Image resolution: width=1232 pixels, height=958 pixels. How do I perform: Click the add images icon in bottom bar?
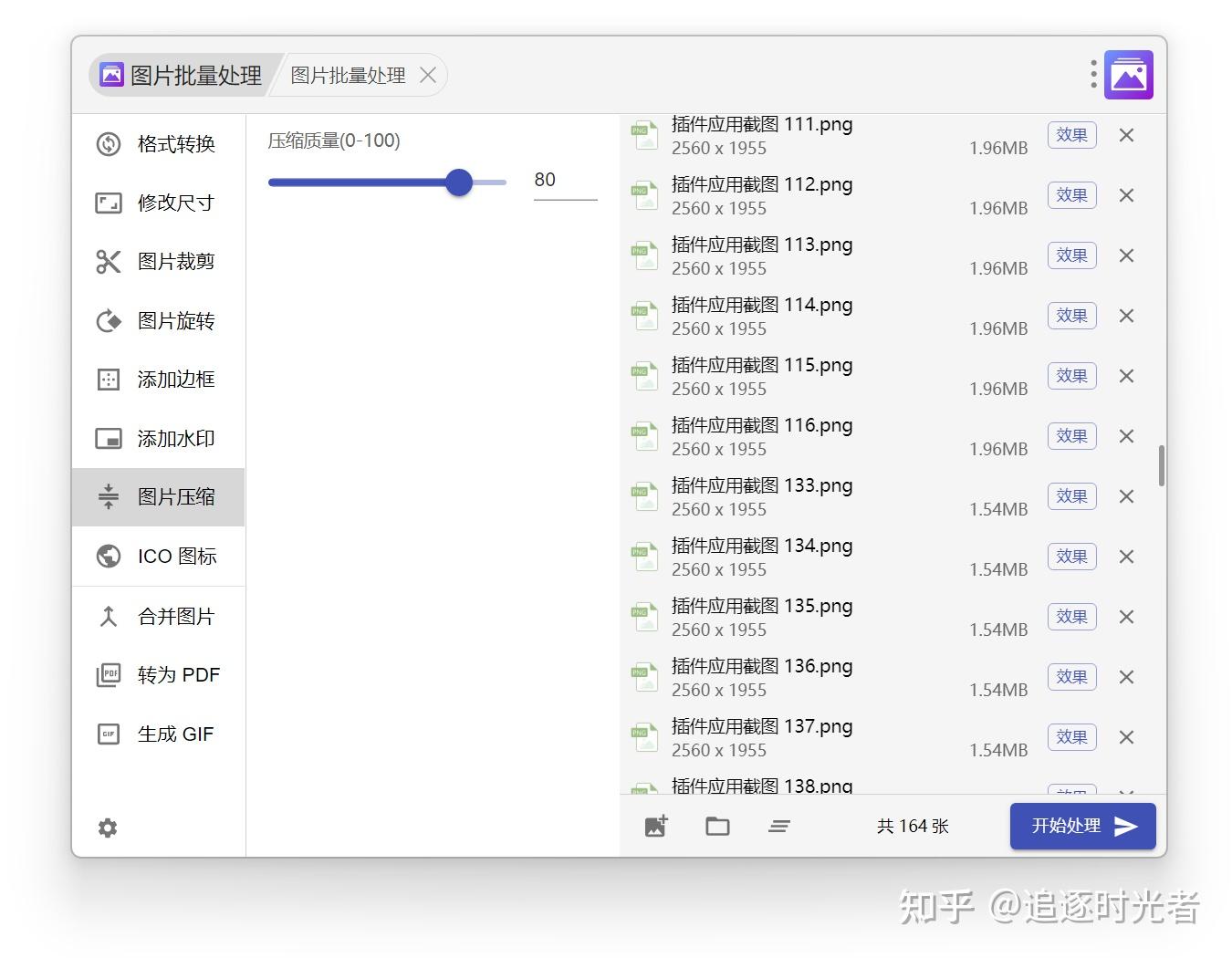655,826
